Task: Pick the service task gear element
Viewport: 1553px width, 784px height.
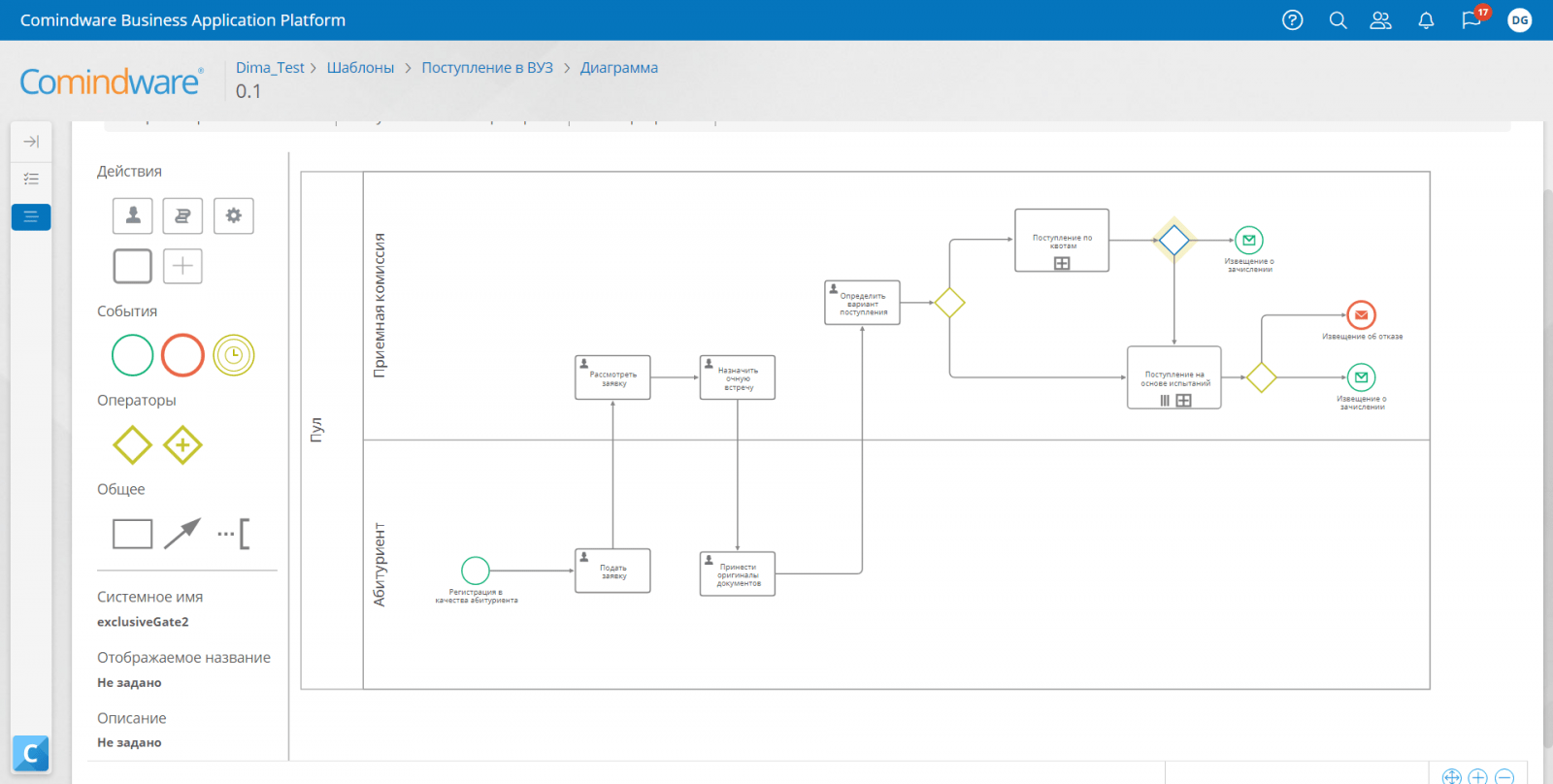Action: [233, 215]
